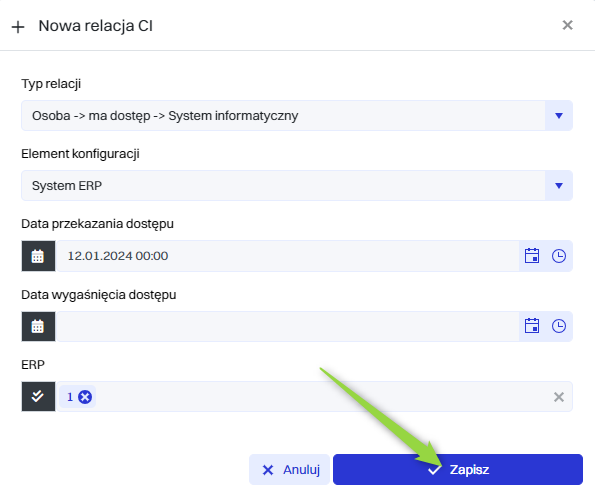Expand the Typ relacji dropdown arrow

tap(559, 116)
